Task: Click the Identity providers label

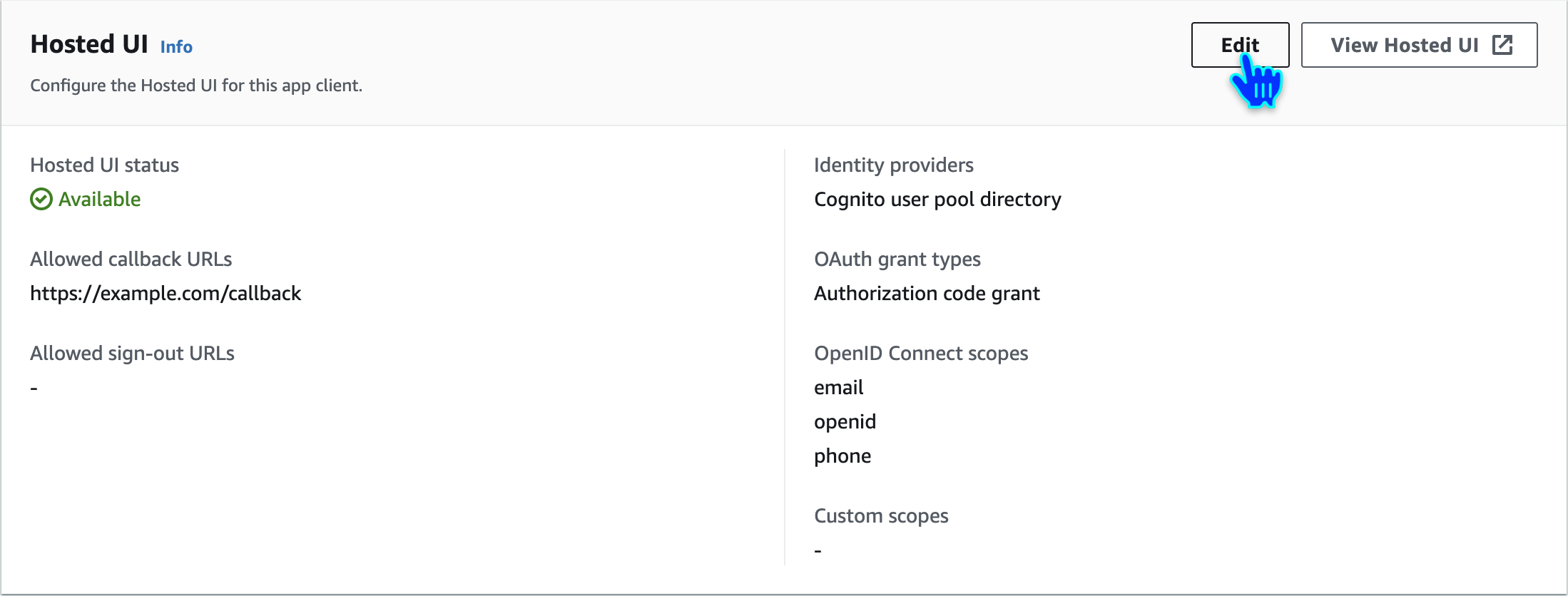Action: click(x=893, y=165)
